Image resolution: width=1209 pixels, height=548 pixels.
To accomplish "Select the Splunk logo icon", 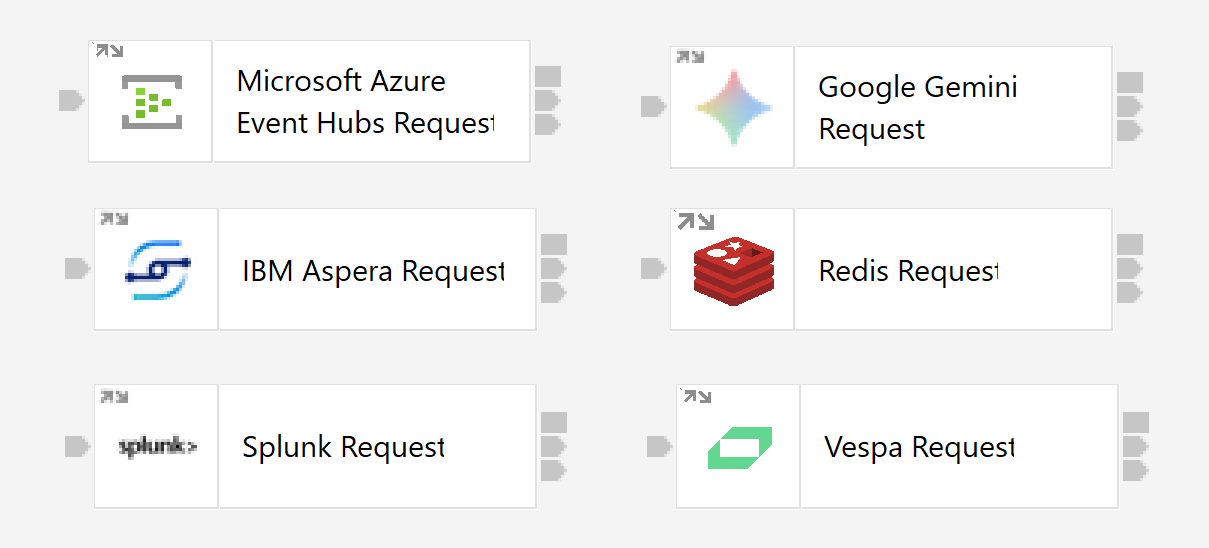I will (x=157, y=446).
